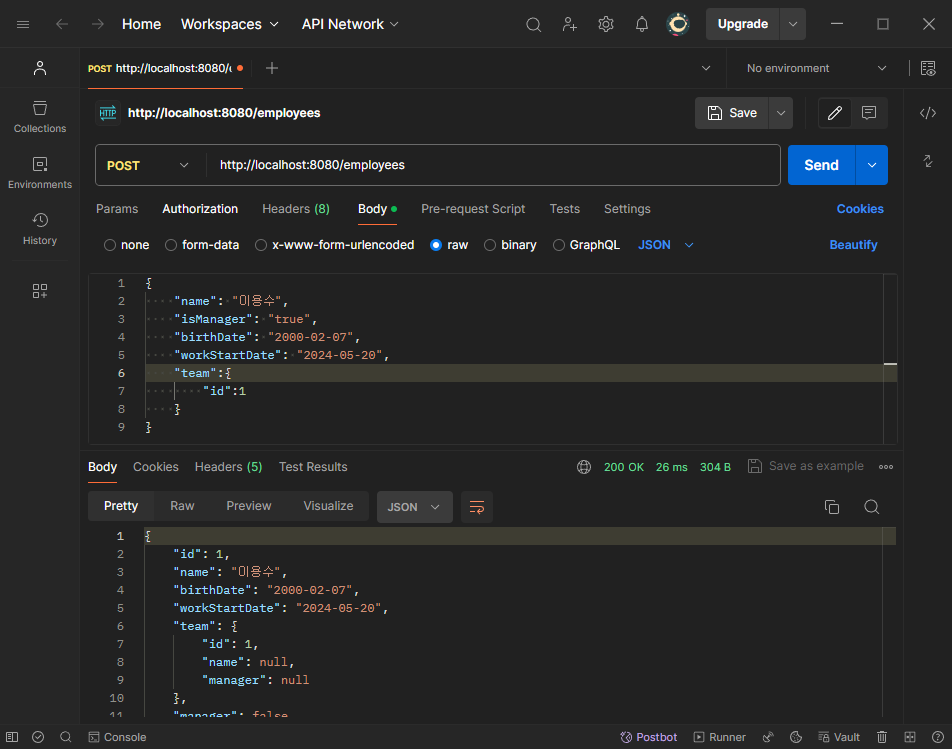The image size is (952, 749).
Task: Expand the Upgrade options arrow
Action: click(792, 24)
